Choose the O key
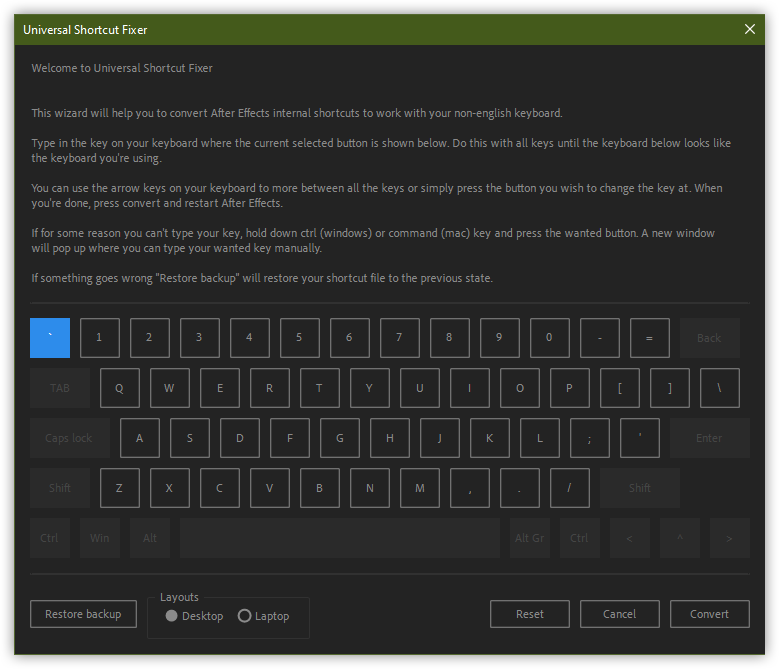Screen dimensions: 779x669 [520, 388]
